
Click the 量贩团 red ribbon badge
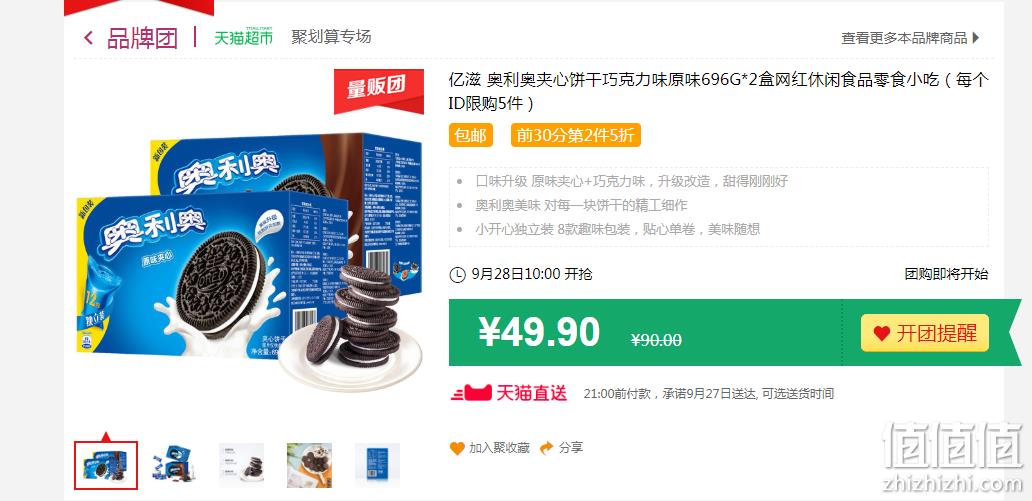[378, 91]
